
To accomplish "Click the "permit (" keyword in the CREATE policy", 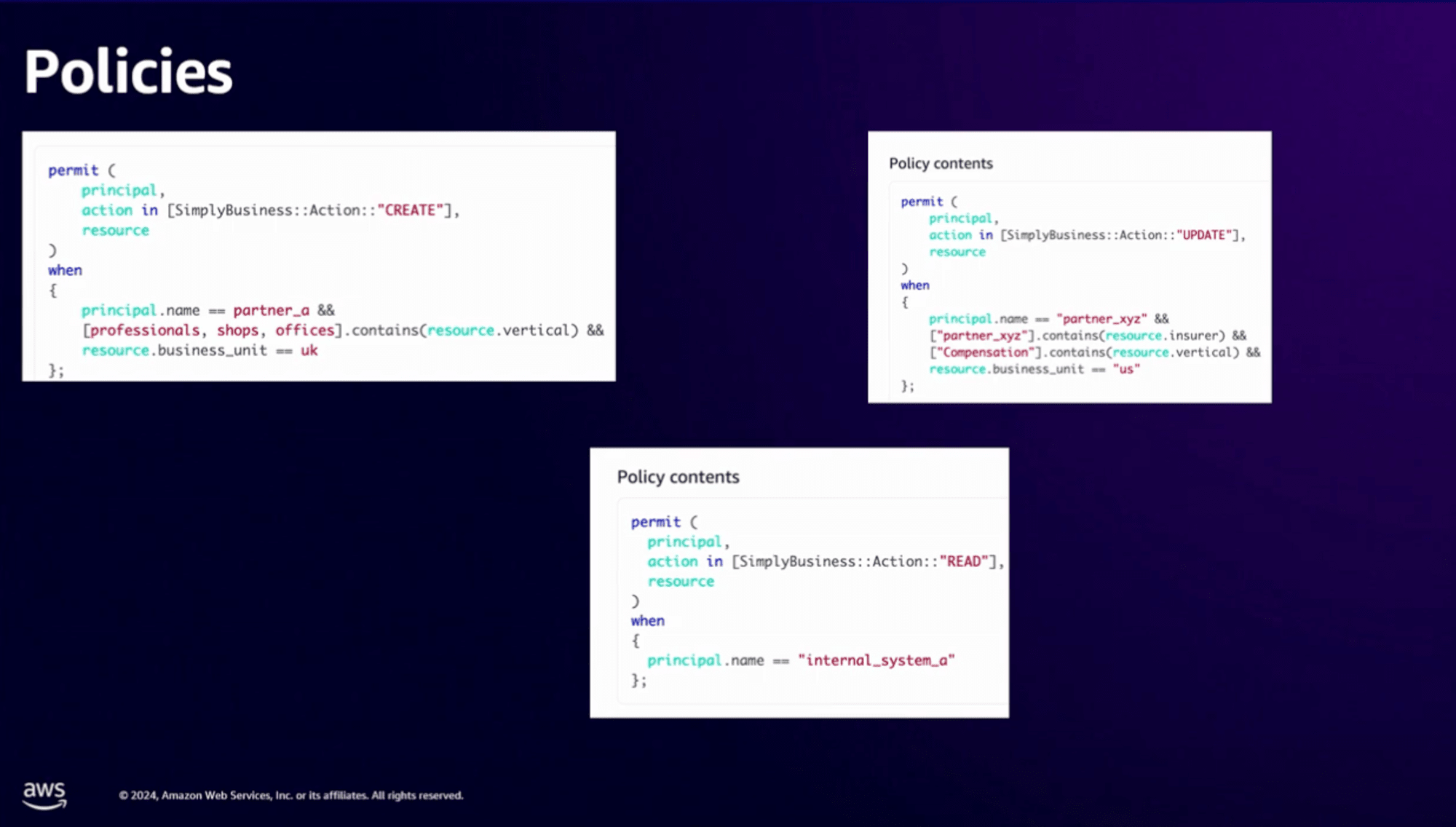I will (x=82, y=170).
